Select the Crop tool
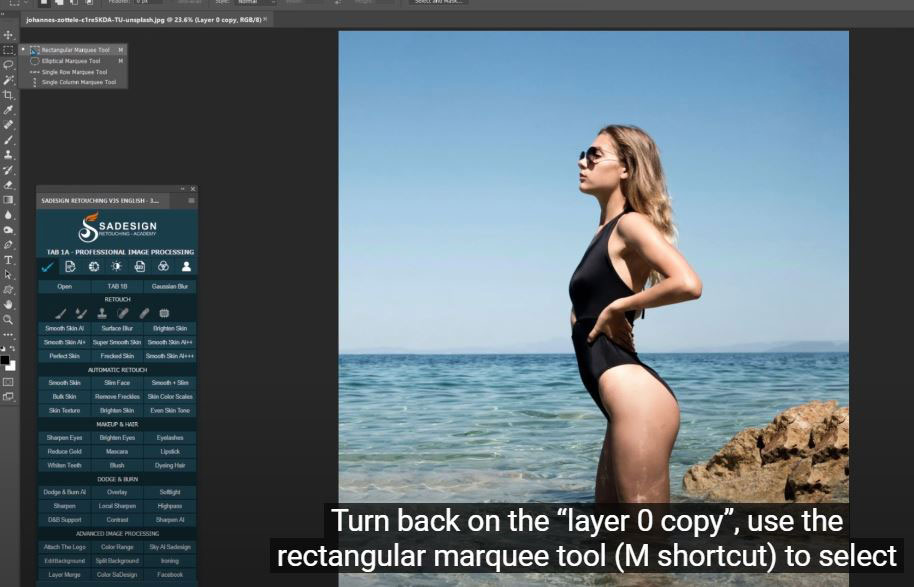 [8, 94]
